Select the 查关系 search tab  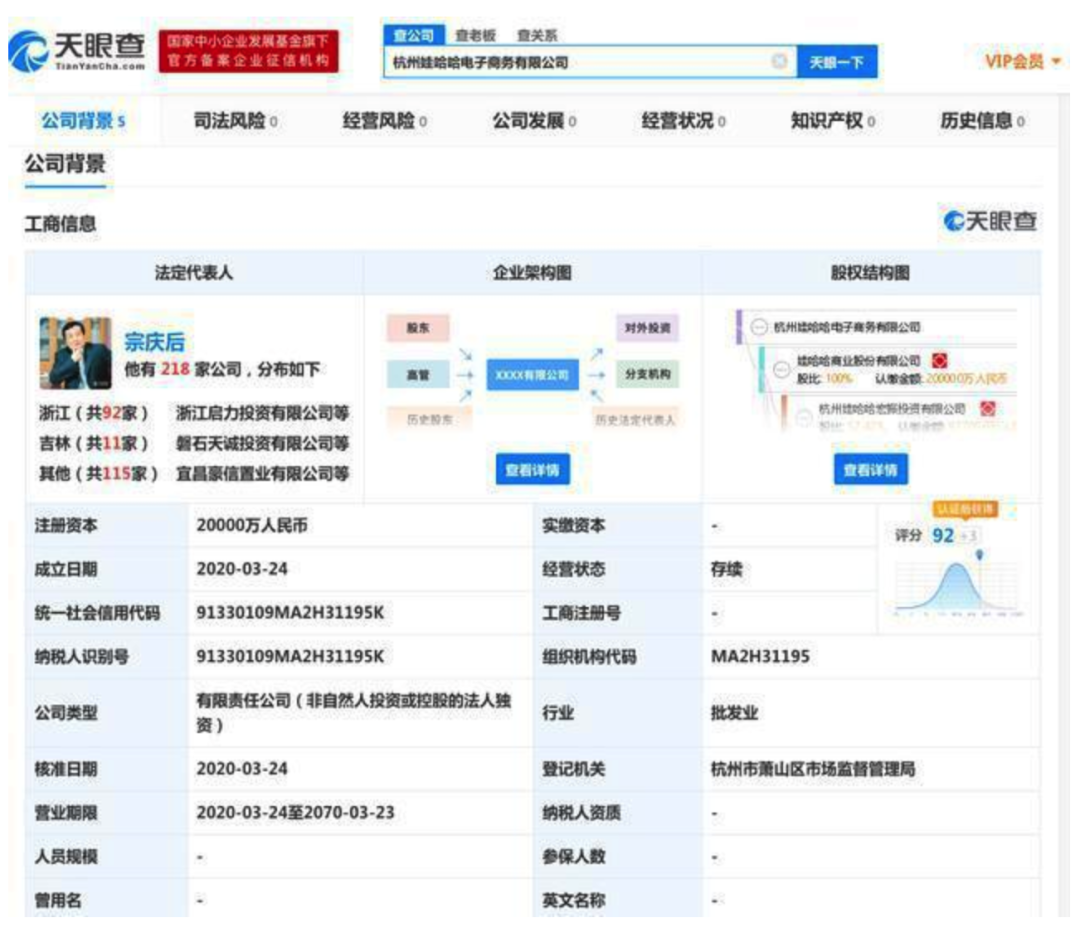point(537,35)
